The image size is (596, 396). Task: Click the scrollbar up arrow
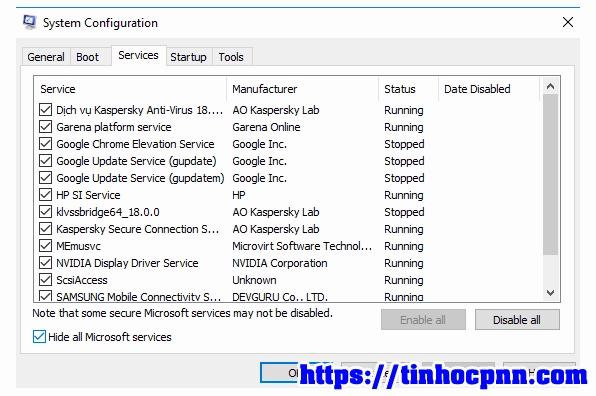[x=550, y=87]
